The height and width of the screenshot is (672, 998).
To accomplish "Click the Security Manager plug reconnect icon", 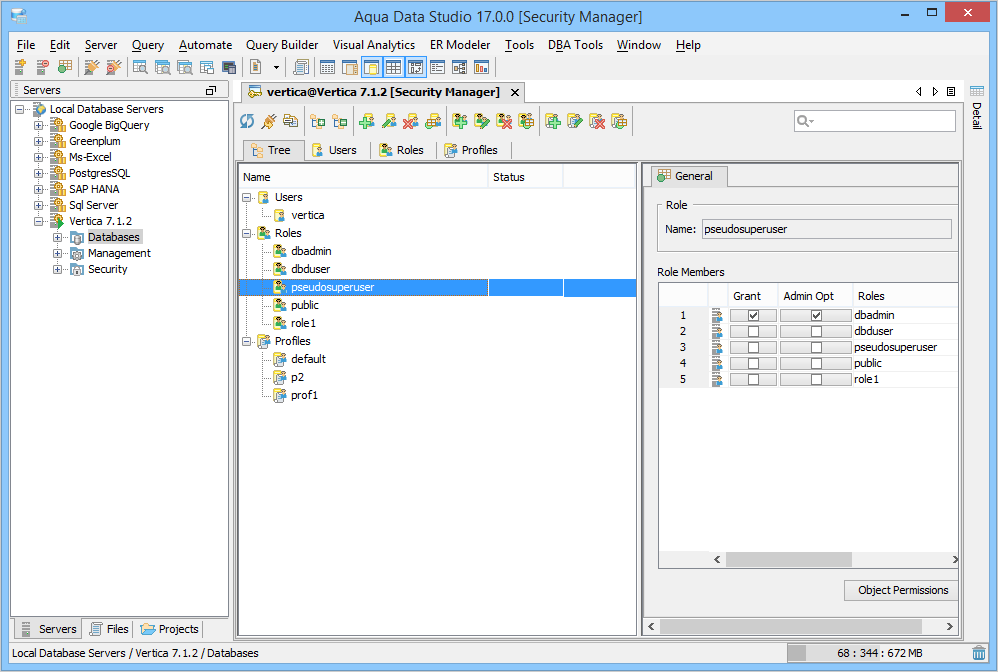I will pos(269,121).
